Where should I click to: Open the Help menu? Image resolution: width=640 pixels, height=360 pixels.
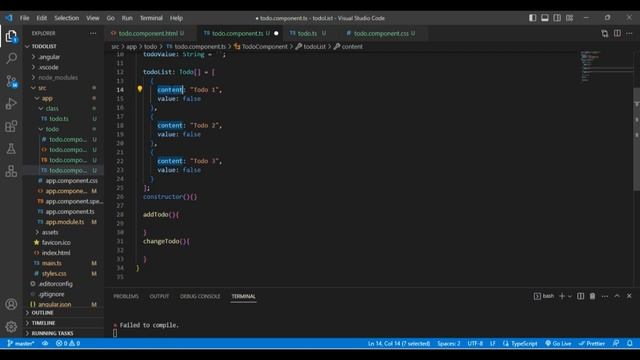click(176, 18)
